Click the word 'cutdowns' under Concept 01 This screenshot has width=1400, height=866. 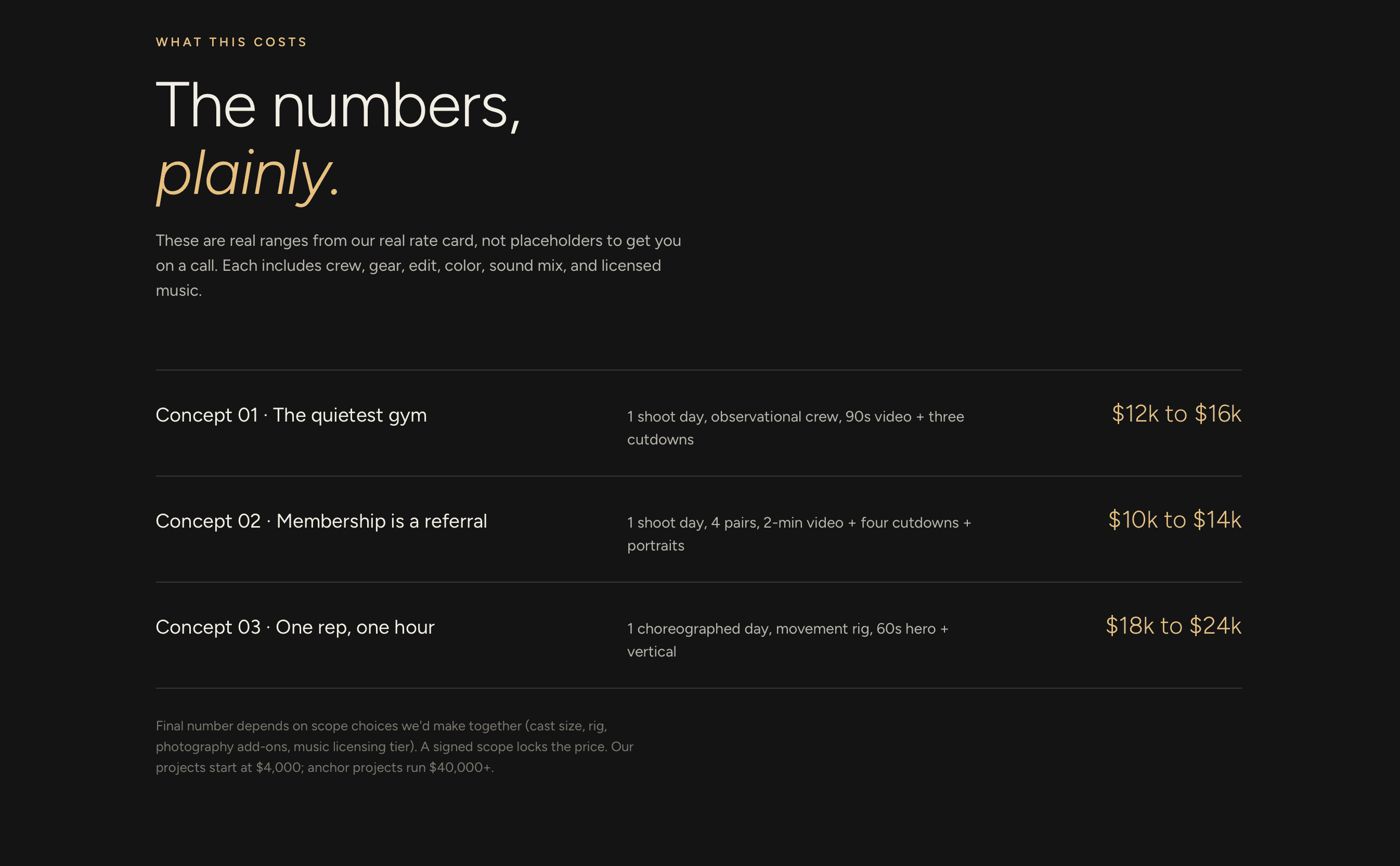click(x=660, y=440)
